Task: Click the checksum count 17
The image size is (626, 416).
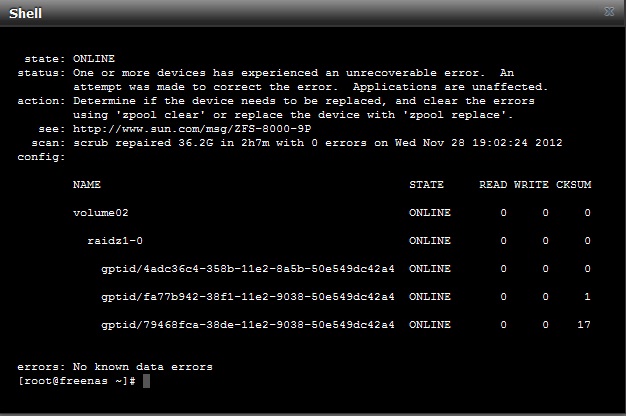Action: coord(584,325)
